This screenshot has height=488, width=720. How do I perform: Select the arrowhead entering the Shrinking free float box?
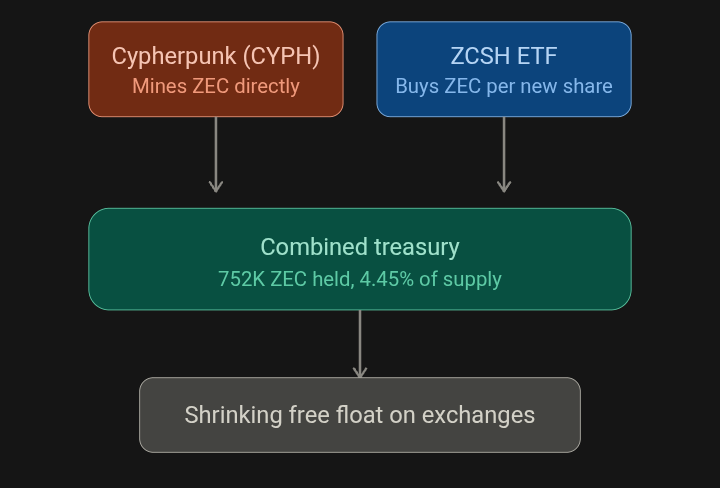[x=360, y=372]
